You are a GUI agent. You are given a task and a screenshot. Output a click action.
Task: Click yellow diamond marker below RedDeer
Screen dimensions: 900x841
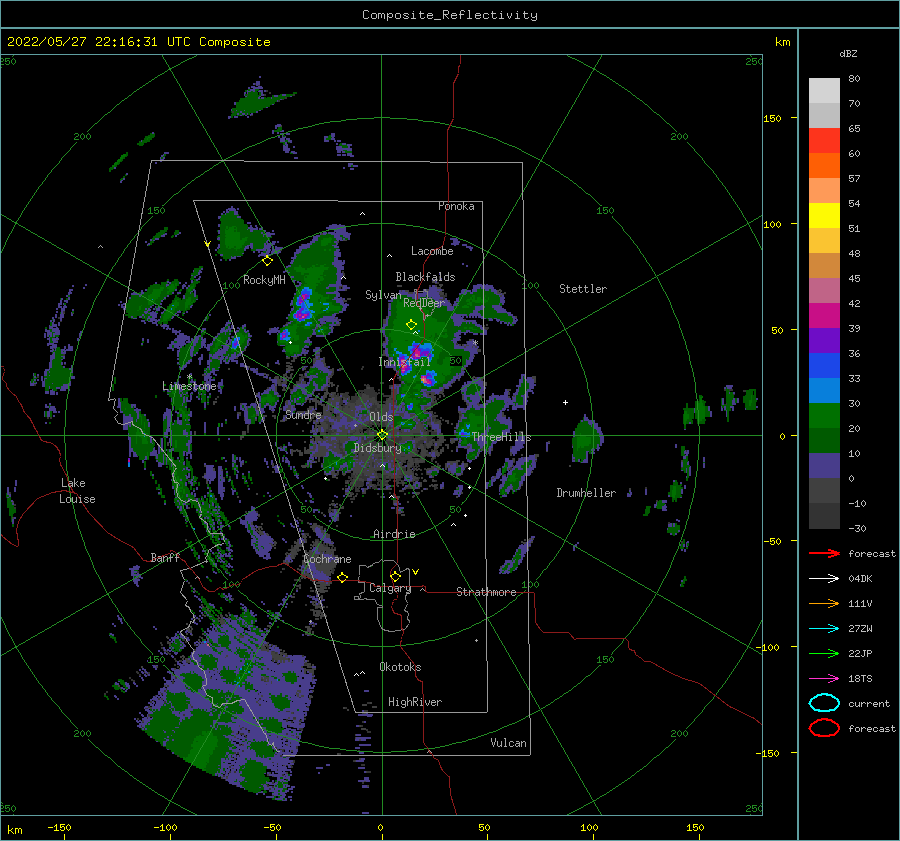411,325
